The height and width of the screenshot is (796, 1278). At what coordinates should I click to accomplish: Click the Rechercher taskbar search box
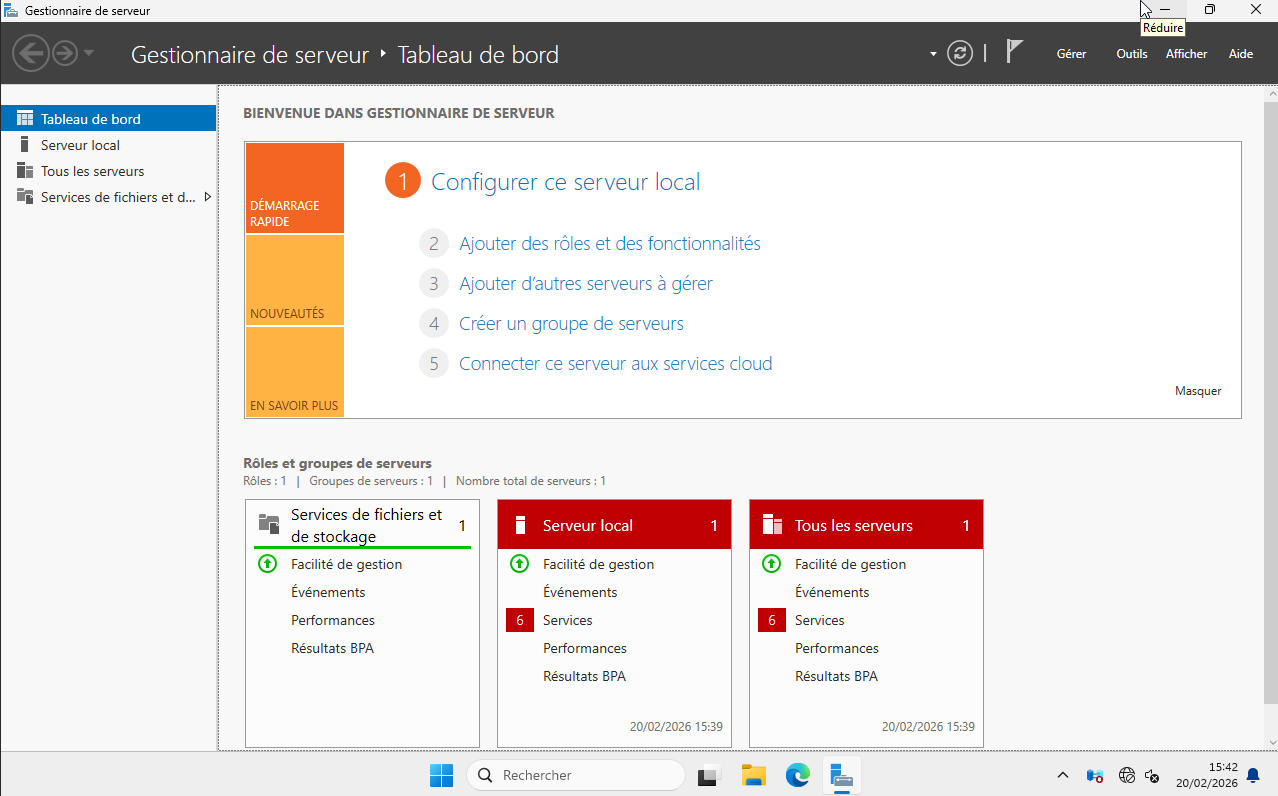[575, 775]
